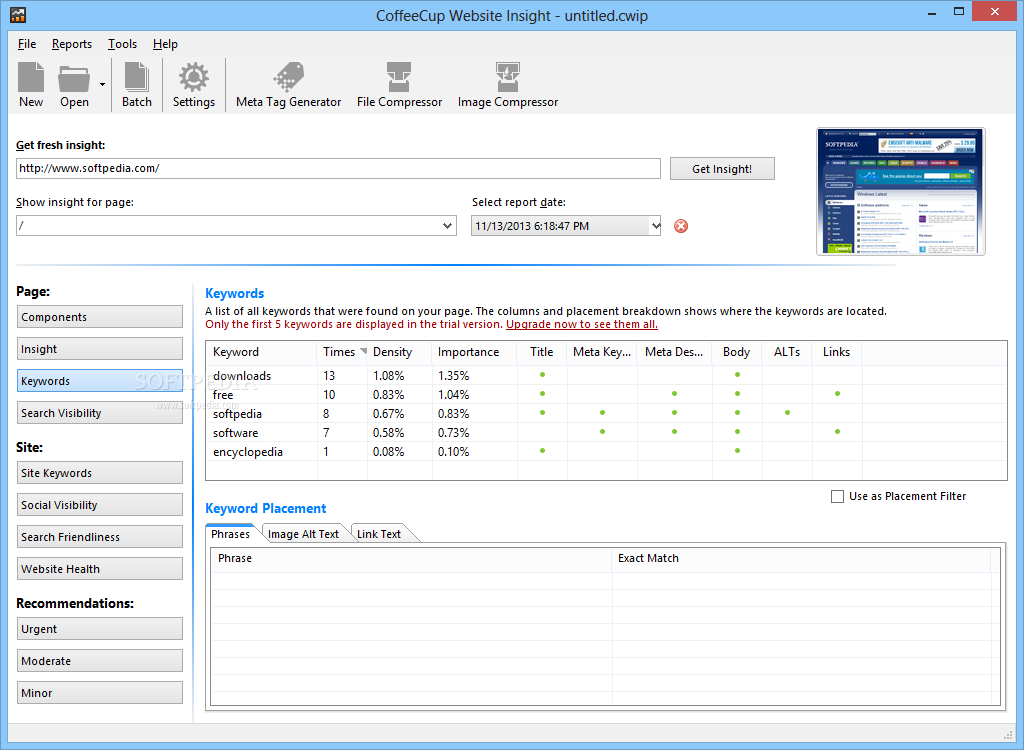Click the Softpedia website thumbnail preview
1024x750 pixels.
coord(901,191)
